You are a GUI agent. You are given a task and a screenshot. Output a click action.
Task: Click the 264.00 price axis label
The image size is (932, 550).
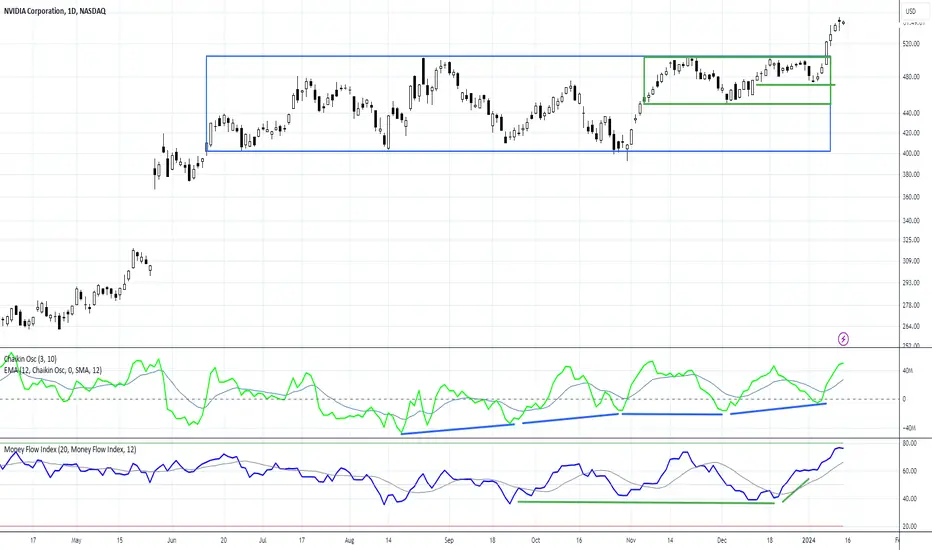[x=911, y=326]
